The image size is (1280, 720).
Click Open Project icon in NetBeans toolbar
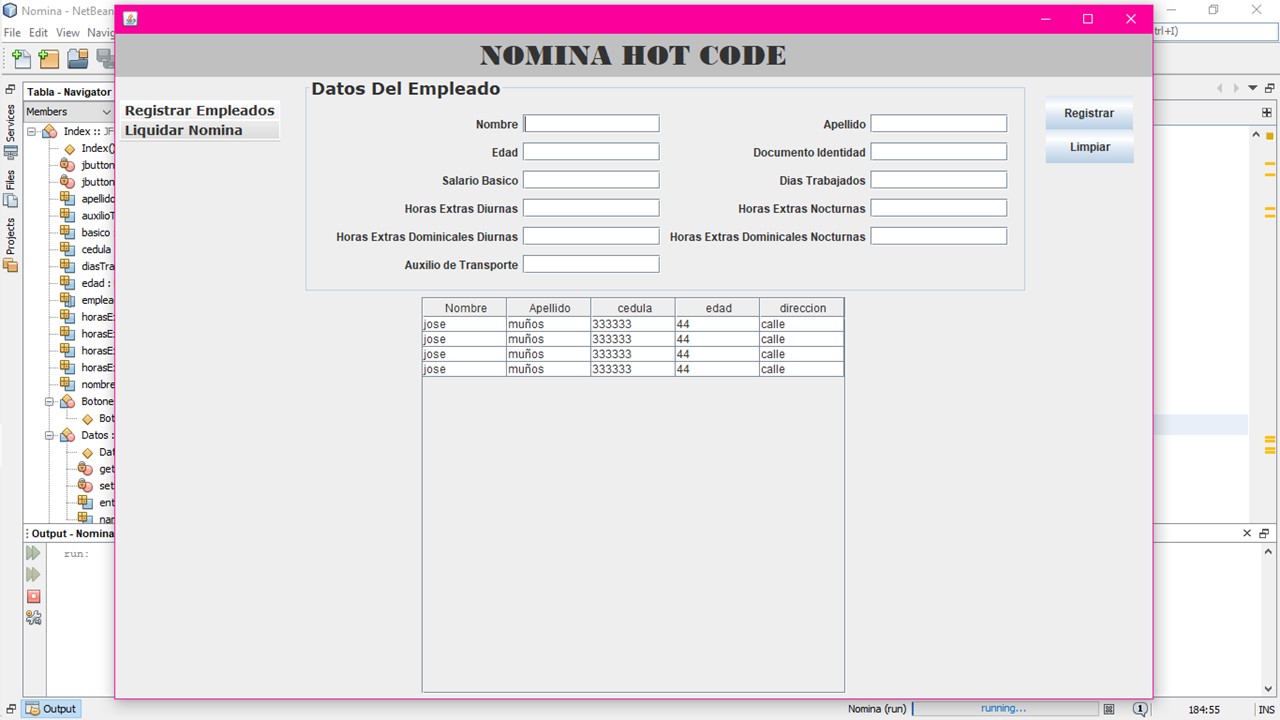[77, 59]
